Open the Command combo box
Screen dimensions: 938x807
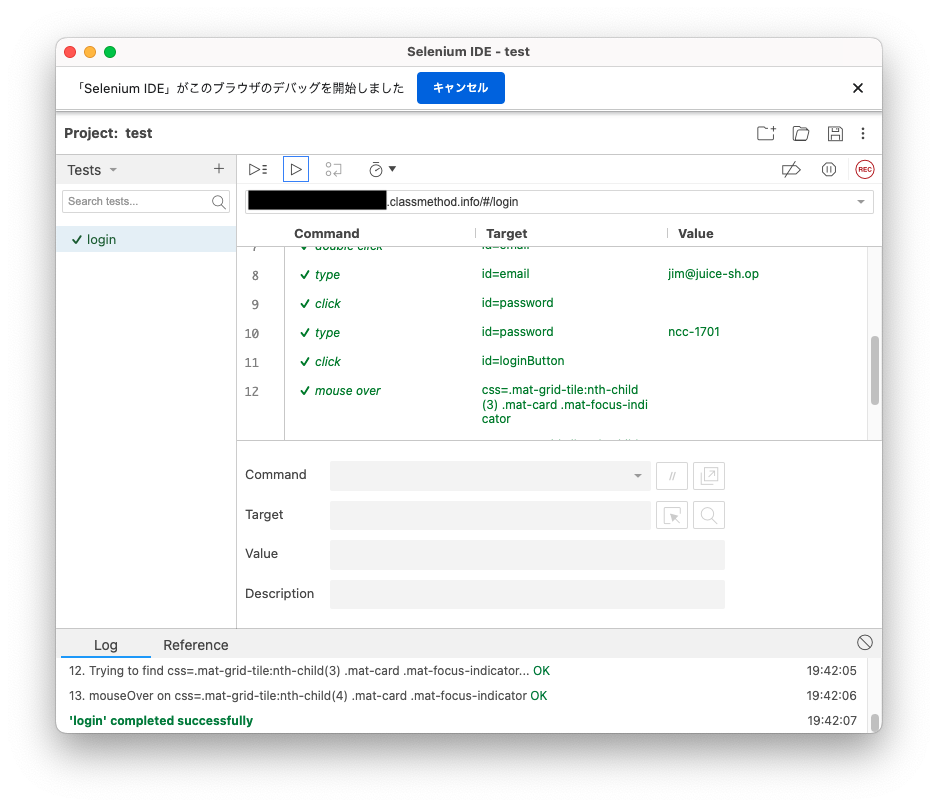[490, 476]
